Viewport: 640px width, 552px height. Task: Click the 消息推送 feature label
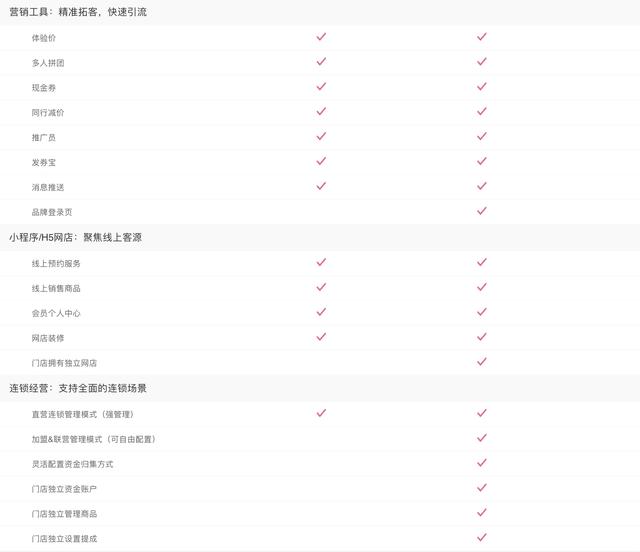(48, 187)
